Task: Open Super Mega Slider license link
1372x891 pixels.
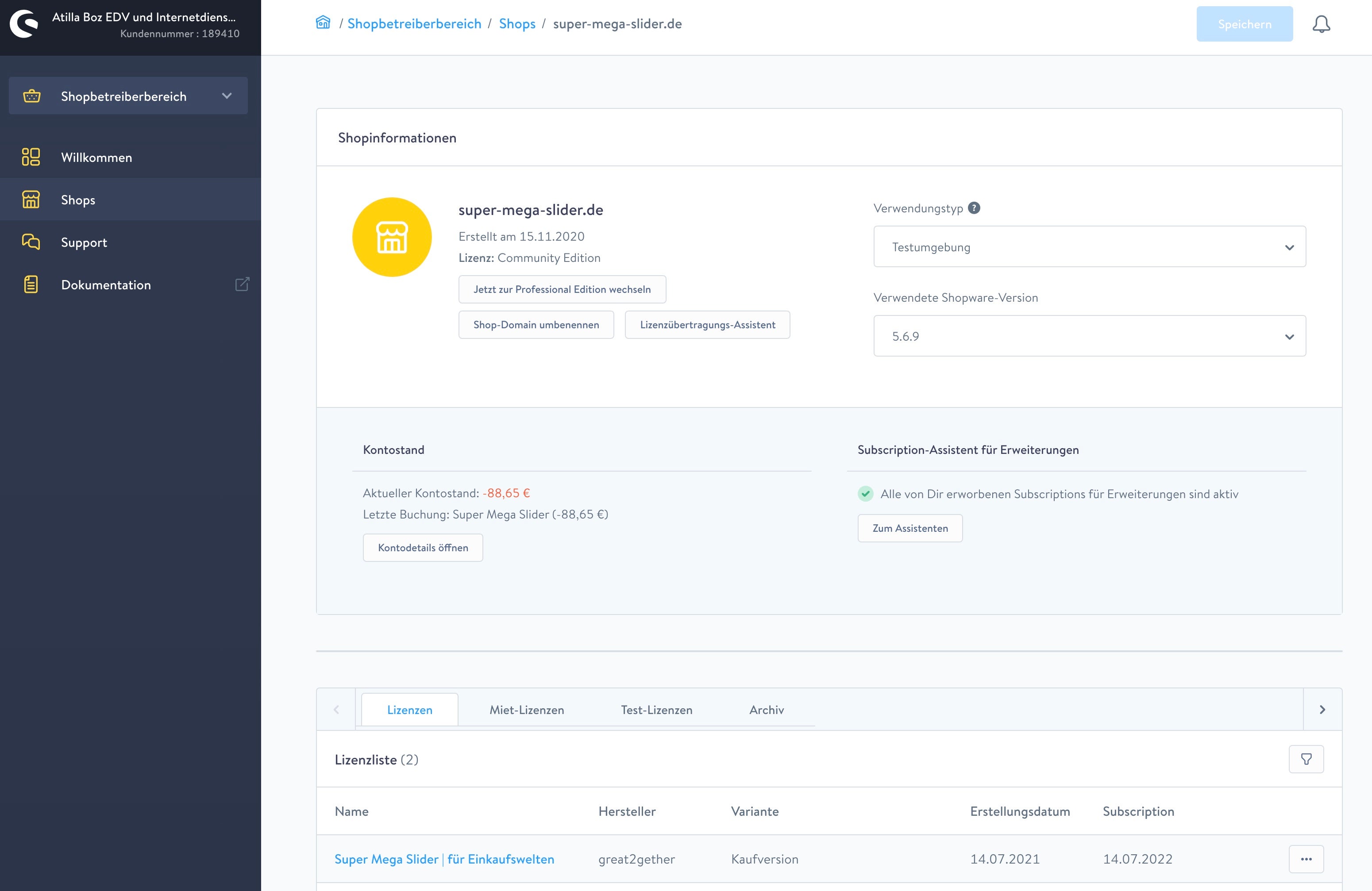Action: pyautogui.click(x=444, y=859)
